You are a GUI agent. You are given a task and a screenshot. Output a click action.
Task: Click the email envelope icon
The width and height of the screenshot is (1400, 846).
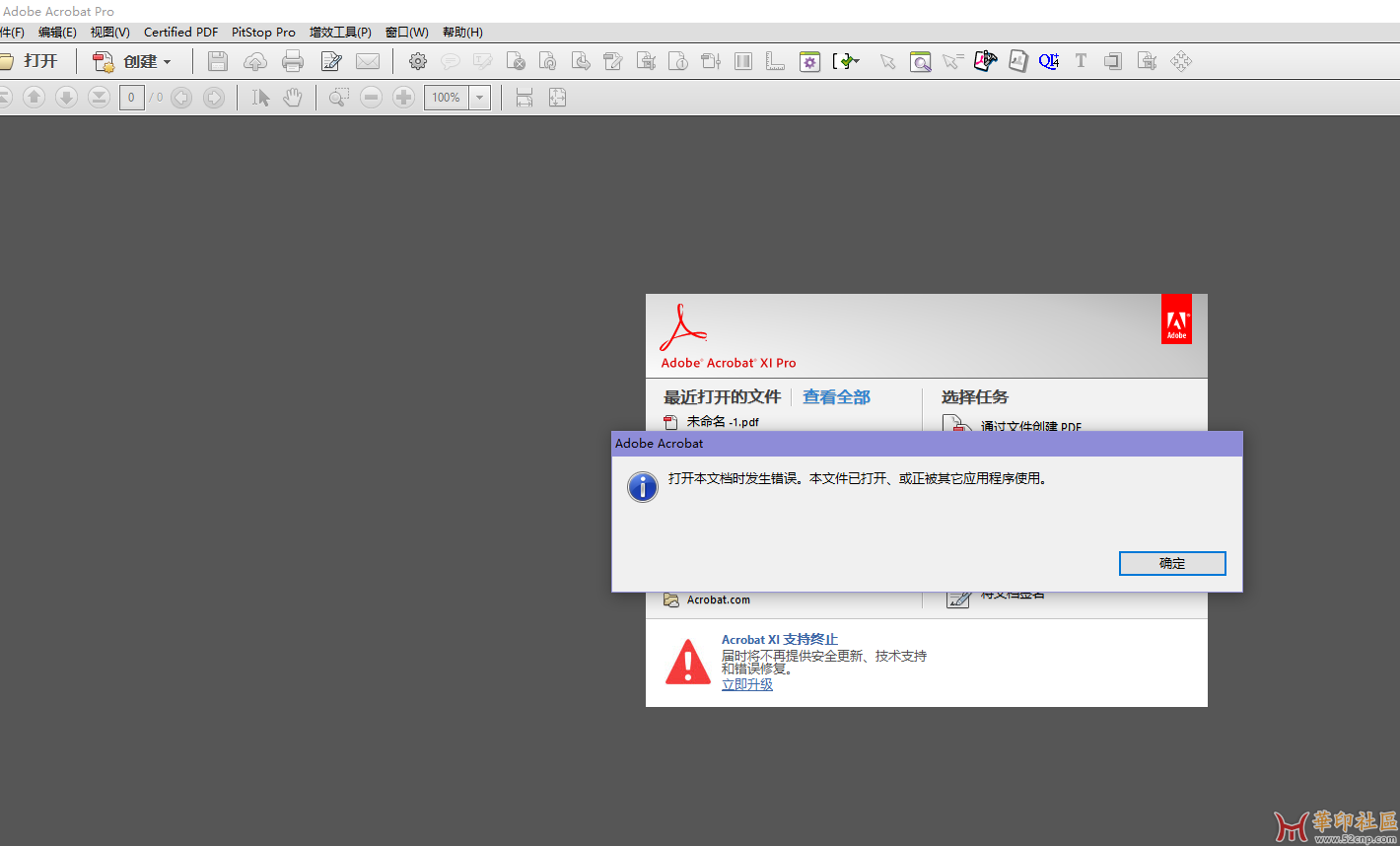[368, 61]
